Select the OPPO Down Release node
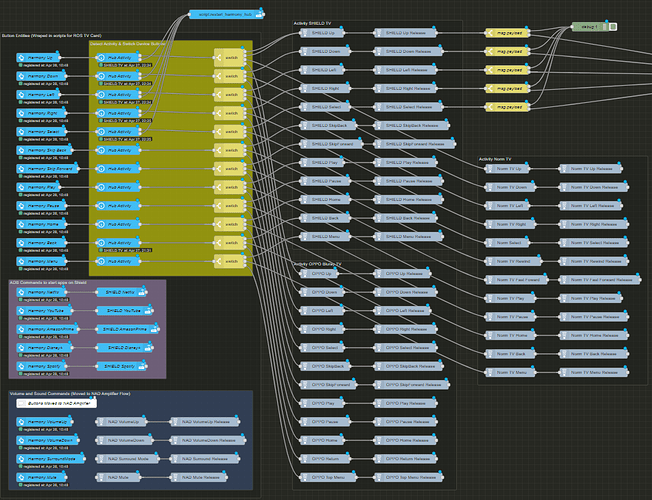The width and height of the screenshot is (652, 500). [x=405, y=292]
